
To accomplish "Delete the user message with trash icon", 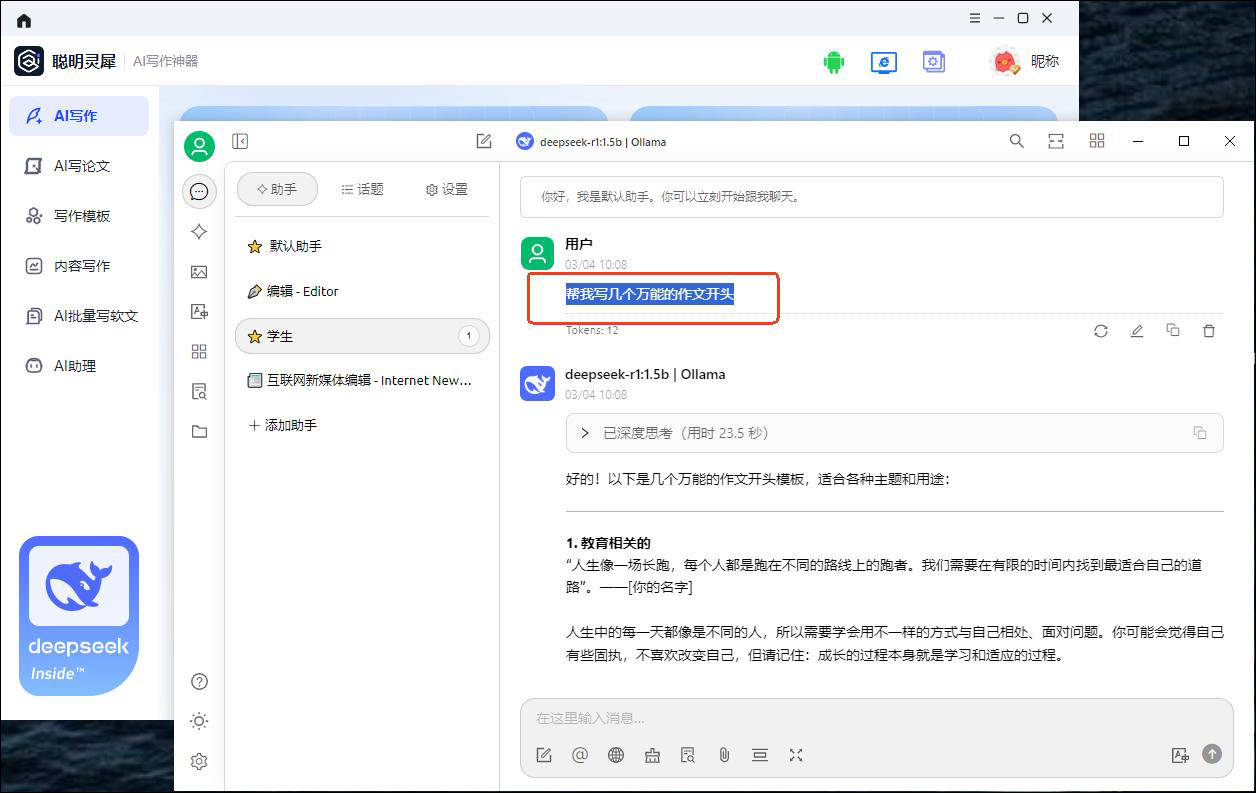I will point(1209,331).
